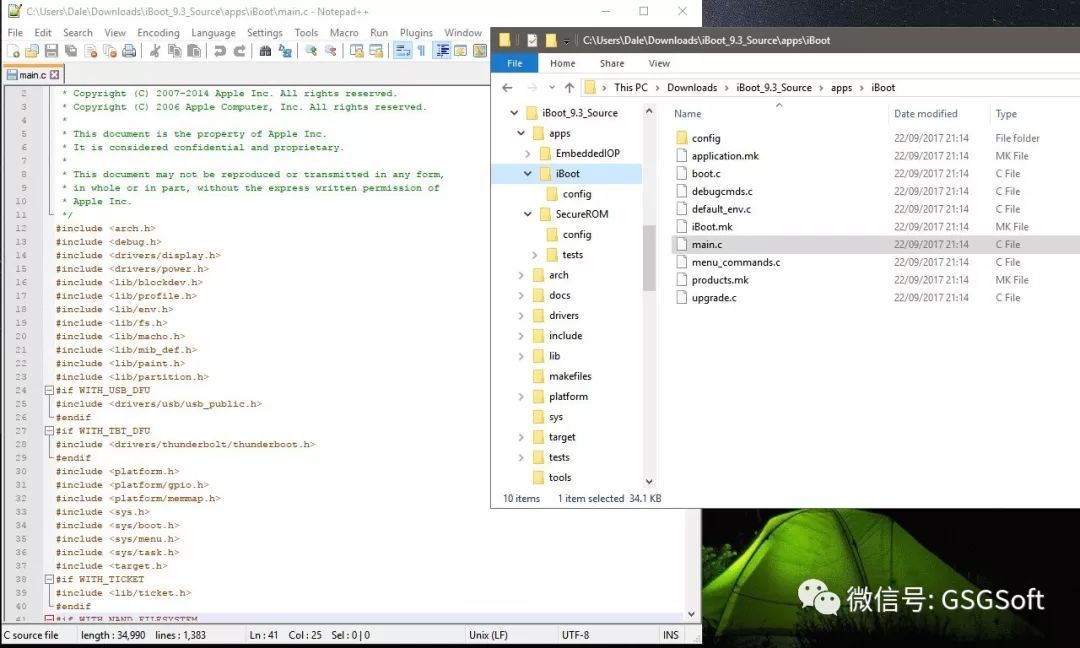Click the Downloads breadcrumb in the address bar

[x=692, y=87]
